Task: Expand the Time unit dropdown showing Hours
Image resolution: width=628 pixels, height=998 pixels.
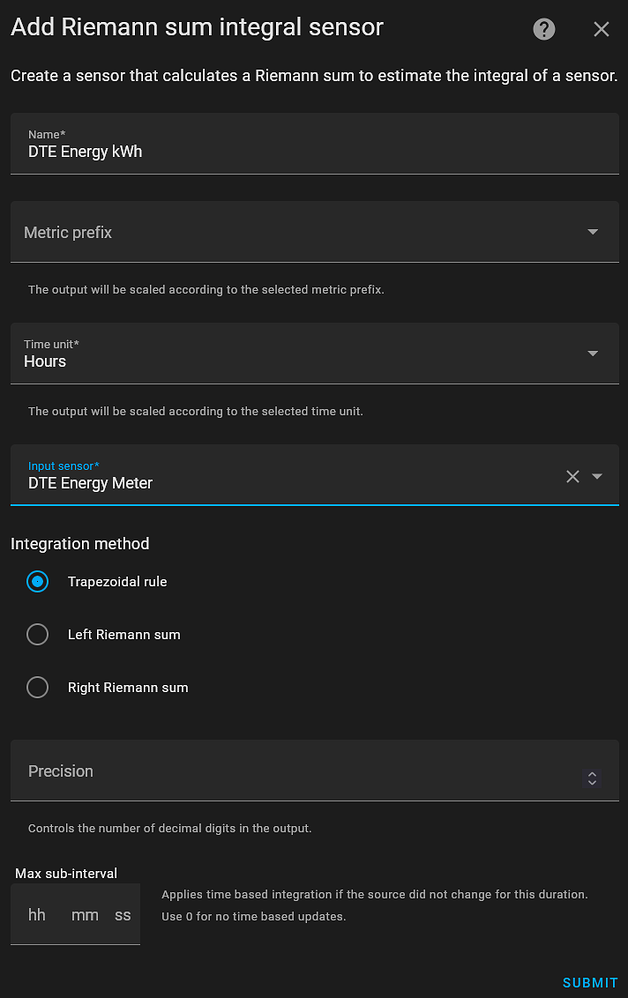Action: click(x=593, y=353)
